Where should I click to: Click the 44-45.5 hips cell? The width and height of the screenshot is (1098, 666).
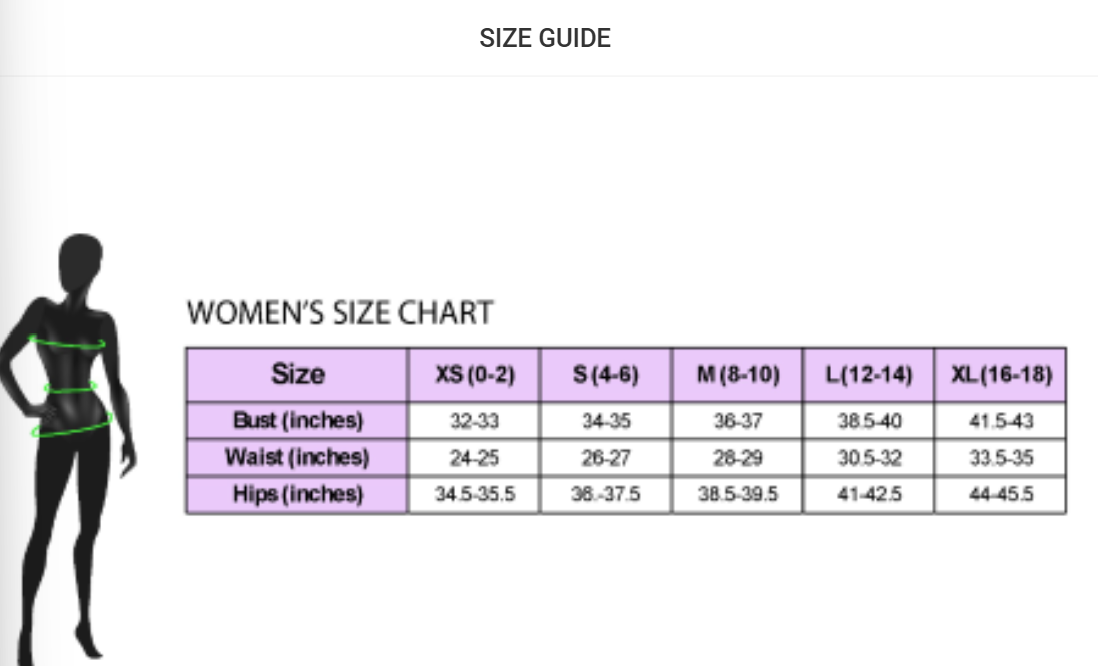point(1001,495)
